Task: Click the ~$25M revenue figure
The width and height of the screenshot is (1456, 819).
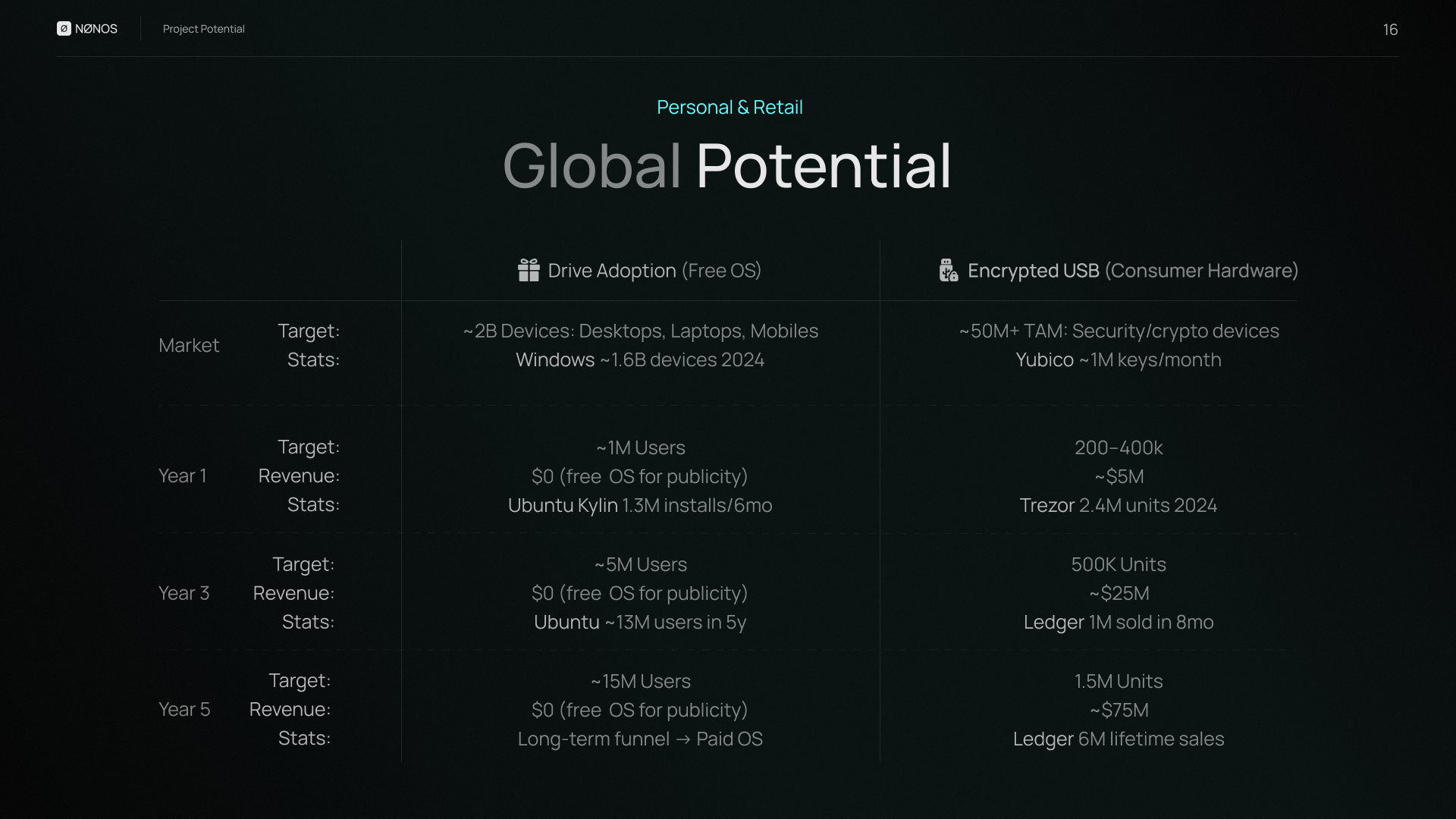Action: [x=1119, y=593]
